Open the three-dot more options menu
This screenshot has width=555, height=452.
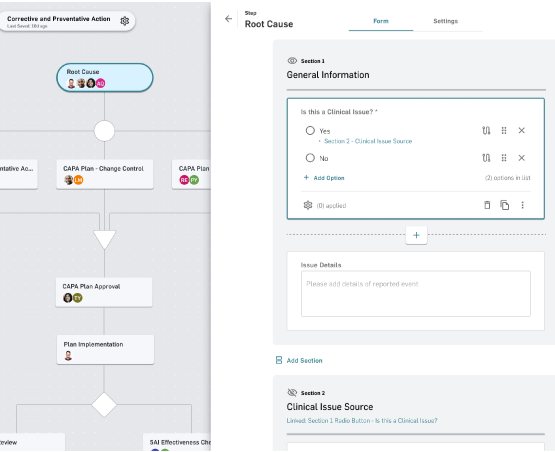pyautogui.click(x=522, y=205)
